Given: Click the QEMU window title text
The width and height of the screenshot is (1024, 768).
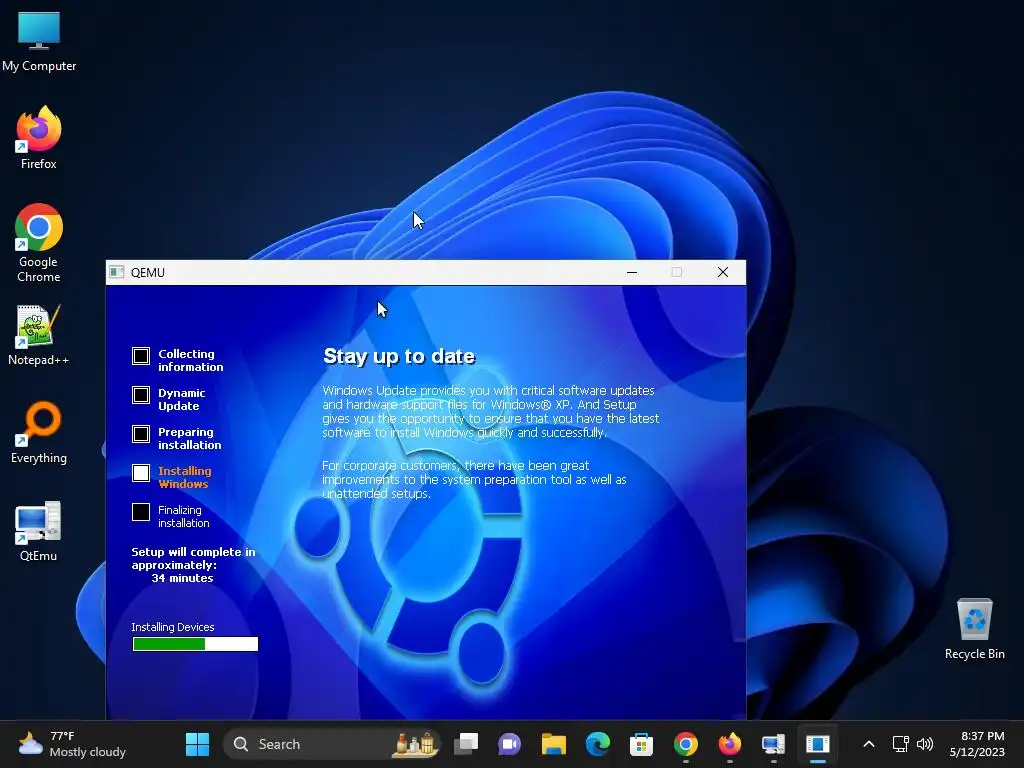Looking at the screenshot, I should [148, 273].
